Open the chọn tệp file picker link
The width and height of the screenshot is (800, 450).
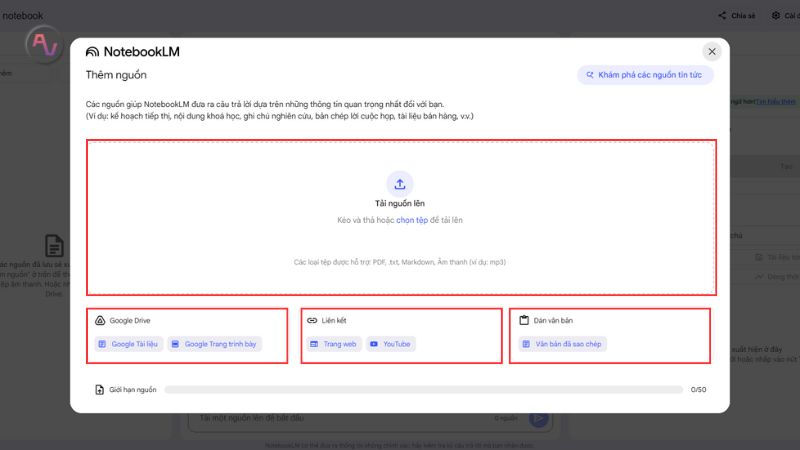(x=412, y=220)
